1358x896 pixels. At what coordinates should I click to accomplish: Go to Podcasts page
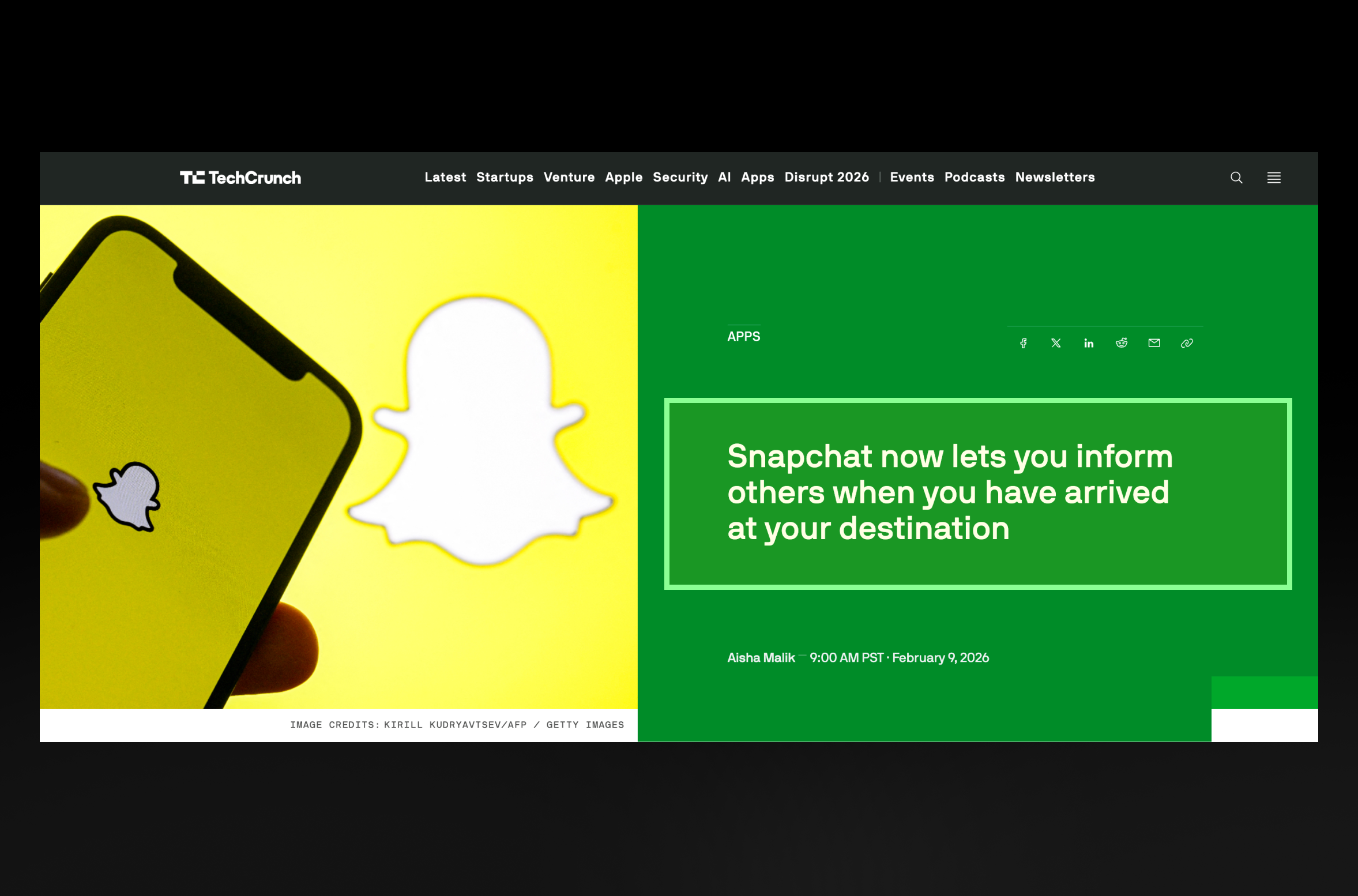[x=974, y=177]
